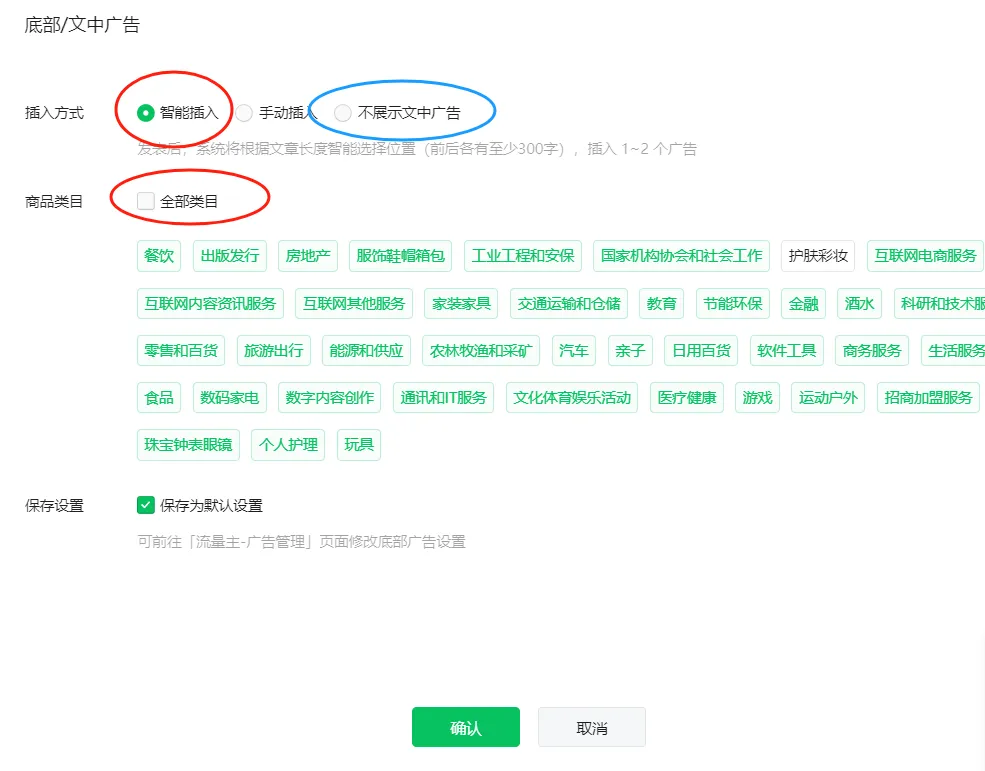The image size is (985, 771).
Task: Toggle the 商务服务 category tag
Action: click(x=872, y=351)
